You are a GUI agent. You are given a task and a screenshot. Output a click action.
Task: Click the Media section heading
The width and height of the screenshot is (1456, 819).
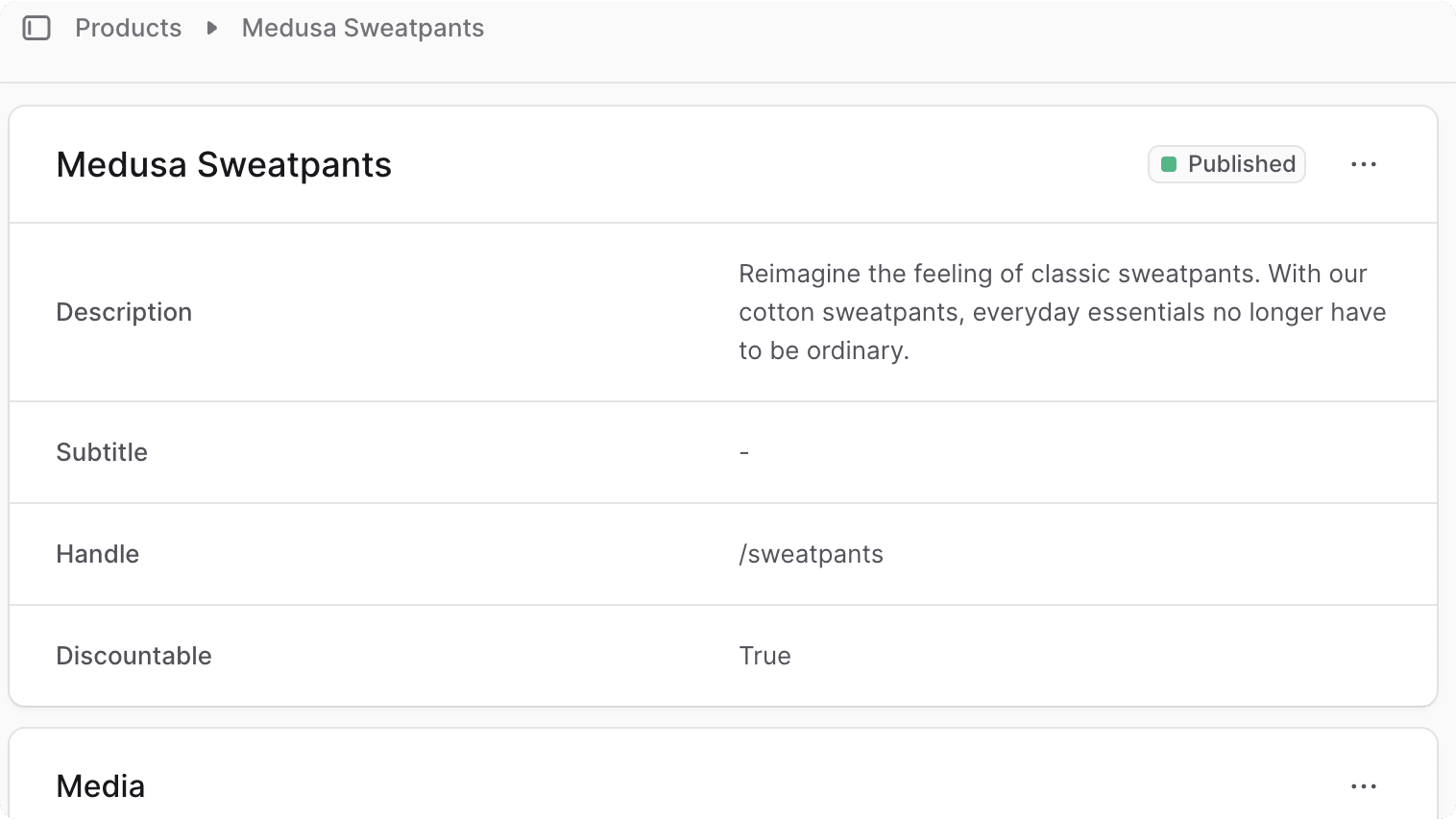point(100,785)
